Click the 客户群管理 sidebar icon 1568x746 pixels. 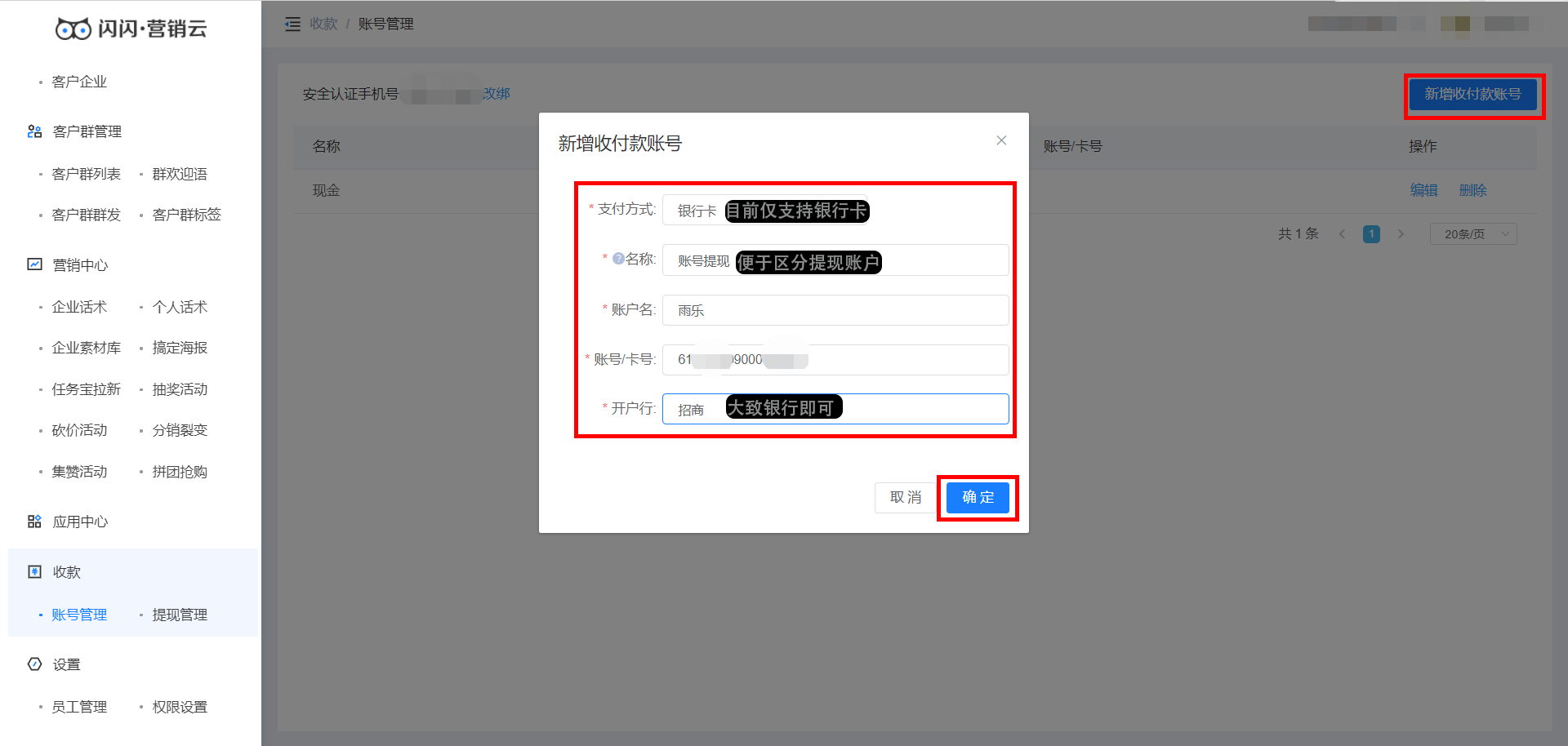point(34,131)
